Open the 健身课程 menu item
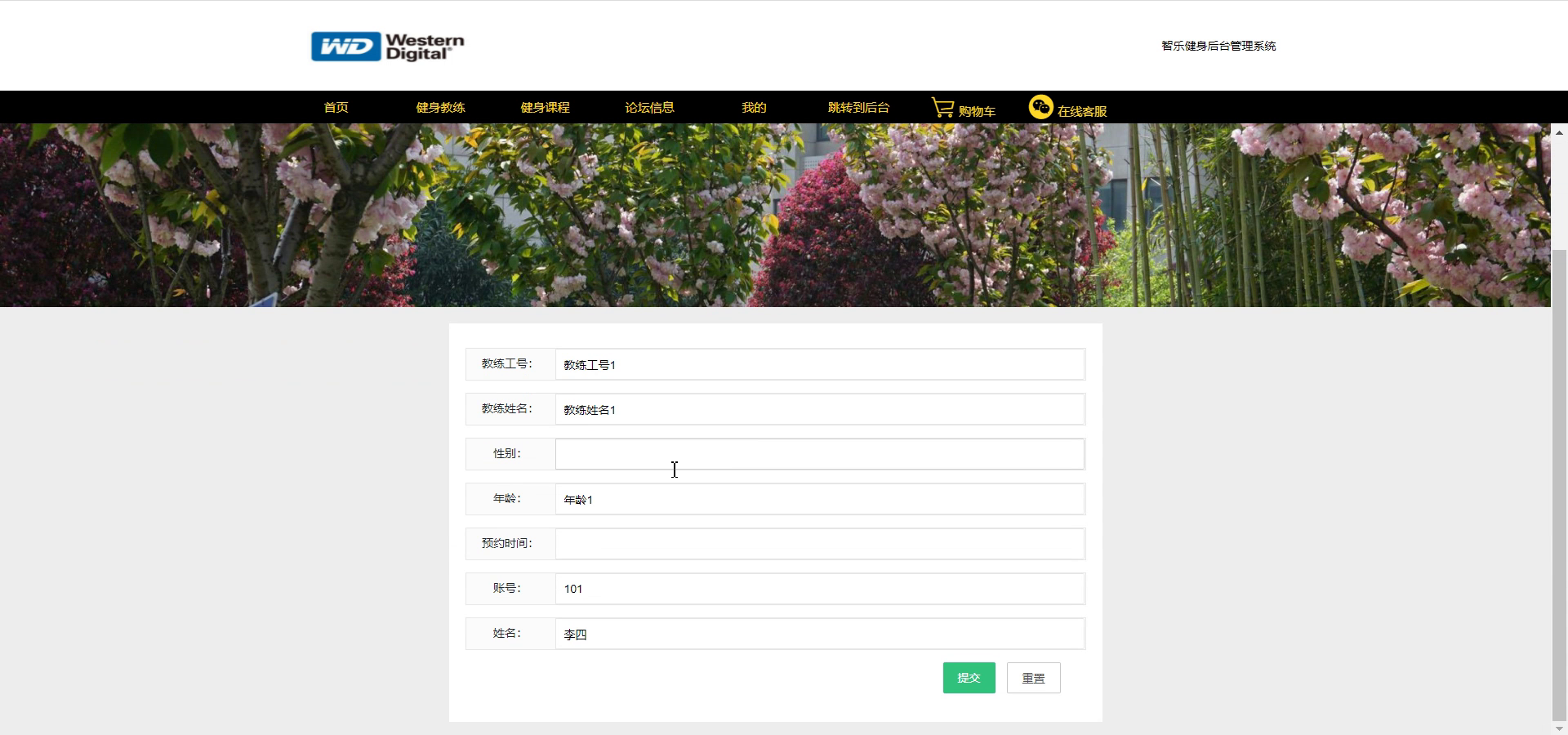Screen dimensions: 1568x735 pyautogui.click(x=545, y=108)
